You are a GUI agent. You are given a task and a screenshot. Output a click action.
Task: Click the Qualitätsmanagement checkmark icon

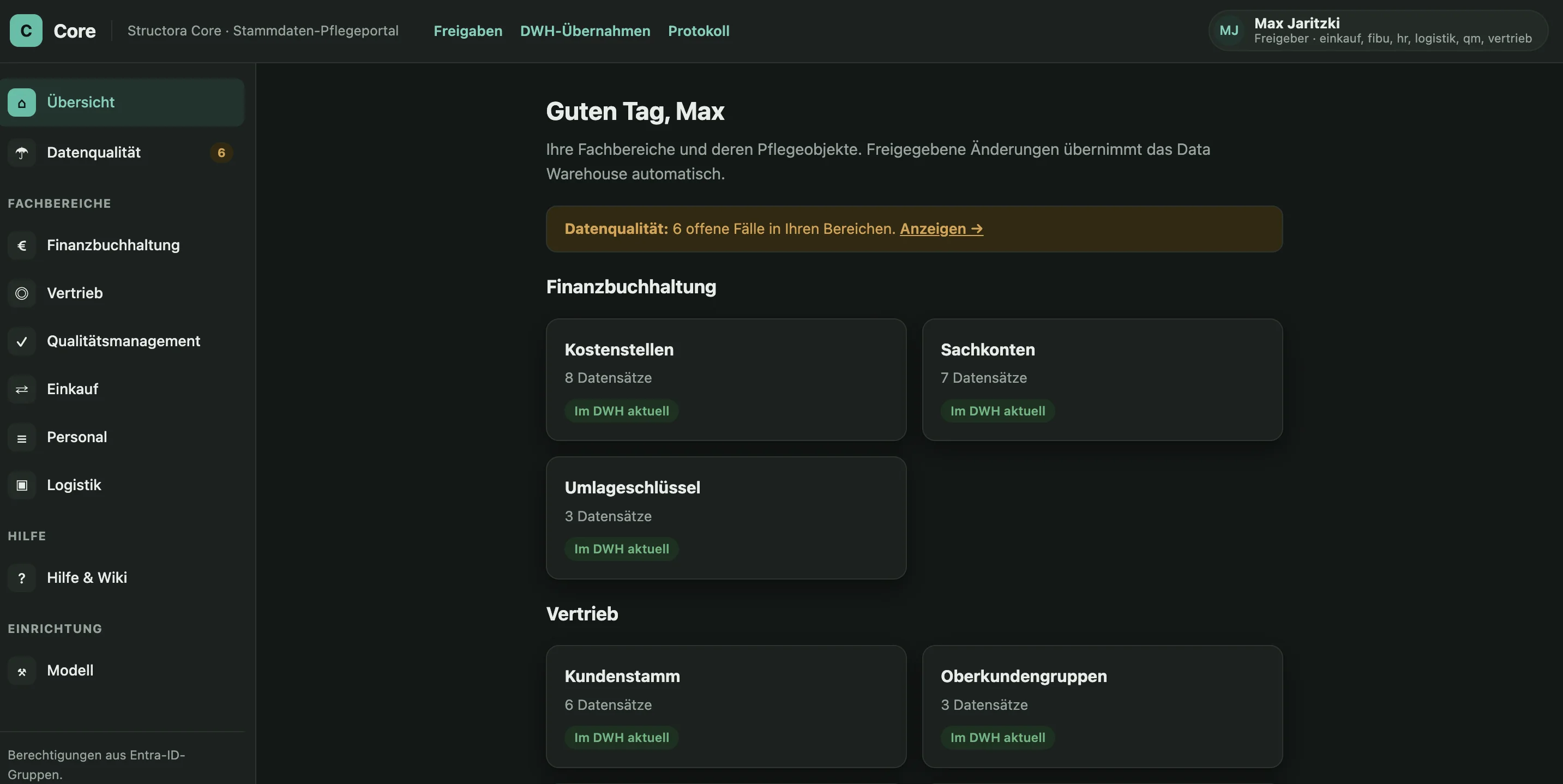[22, 341]
